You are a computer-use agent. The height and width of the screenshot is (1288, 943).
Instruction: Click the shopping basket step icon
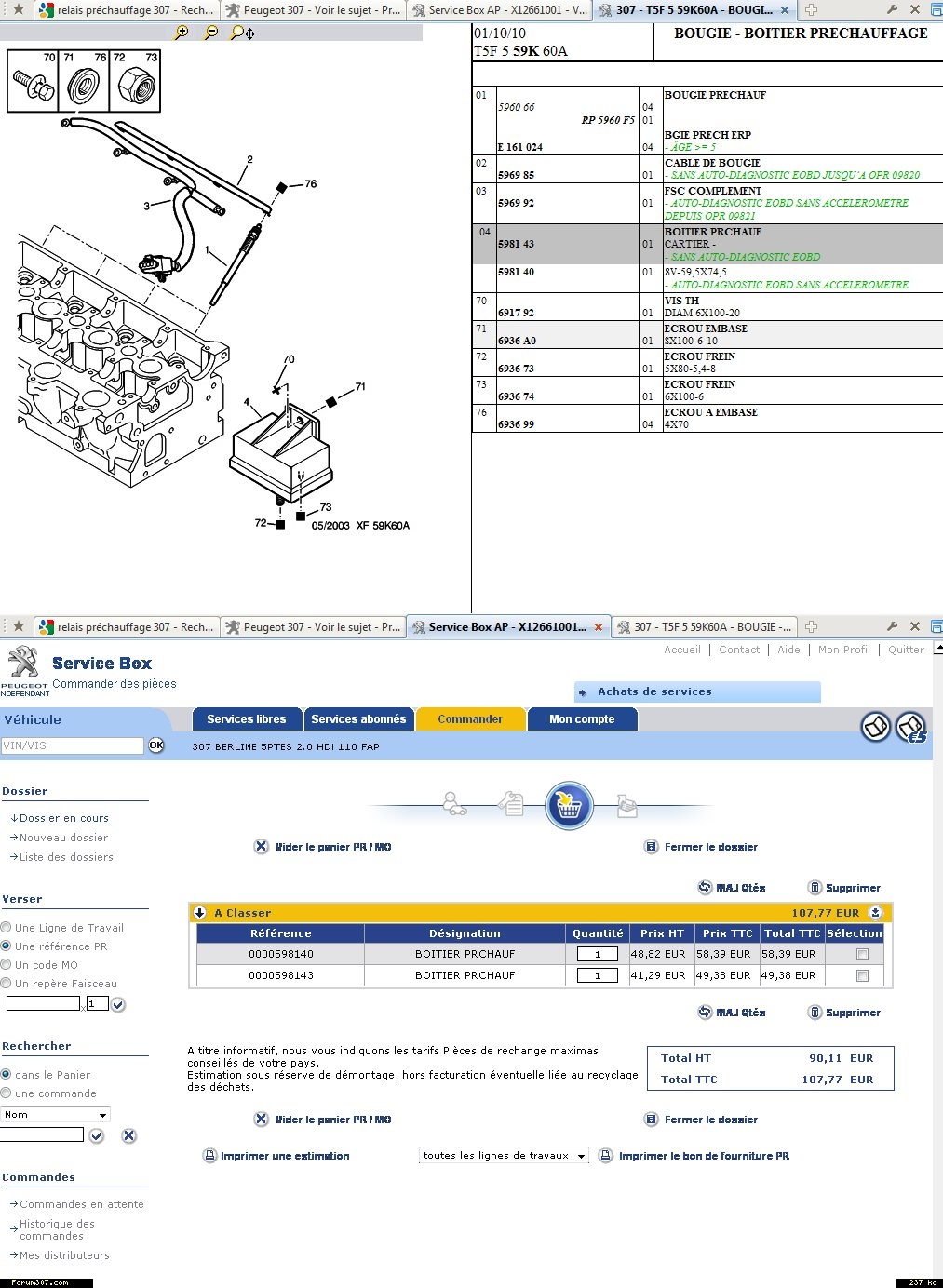pyautogui.click(x=569, y=805)
